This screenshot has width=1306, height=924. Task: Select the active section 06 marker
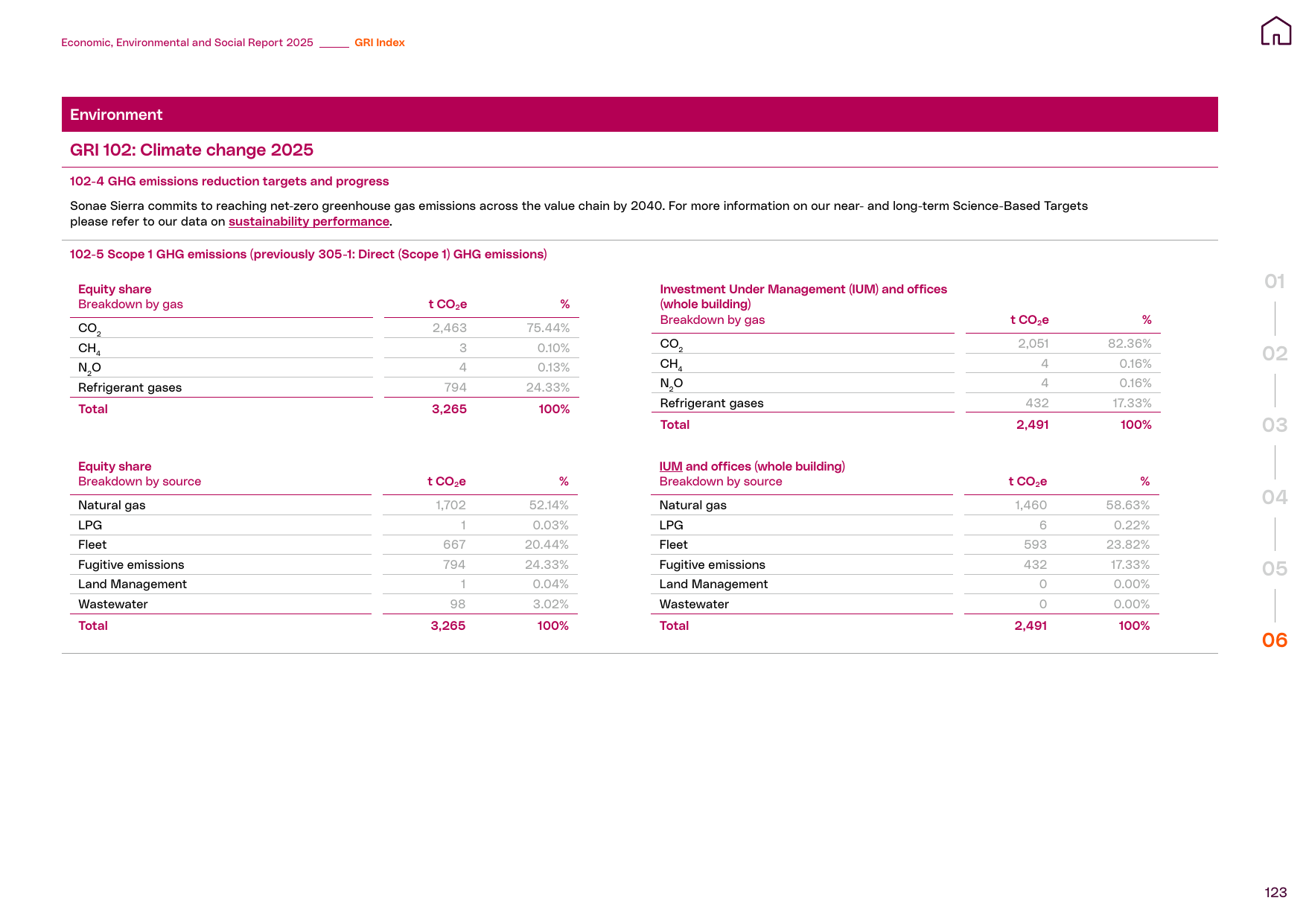pyautogui.click(x=1275, y=640)
